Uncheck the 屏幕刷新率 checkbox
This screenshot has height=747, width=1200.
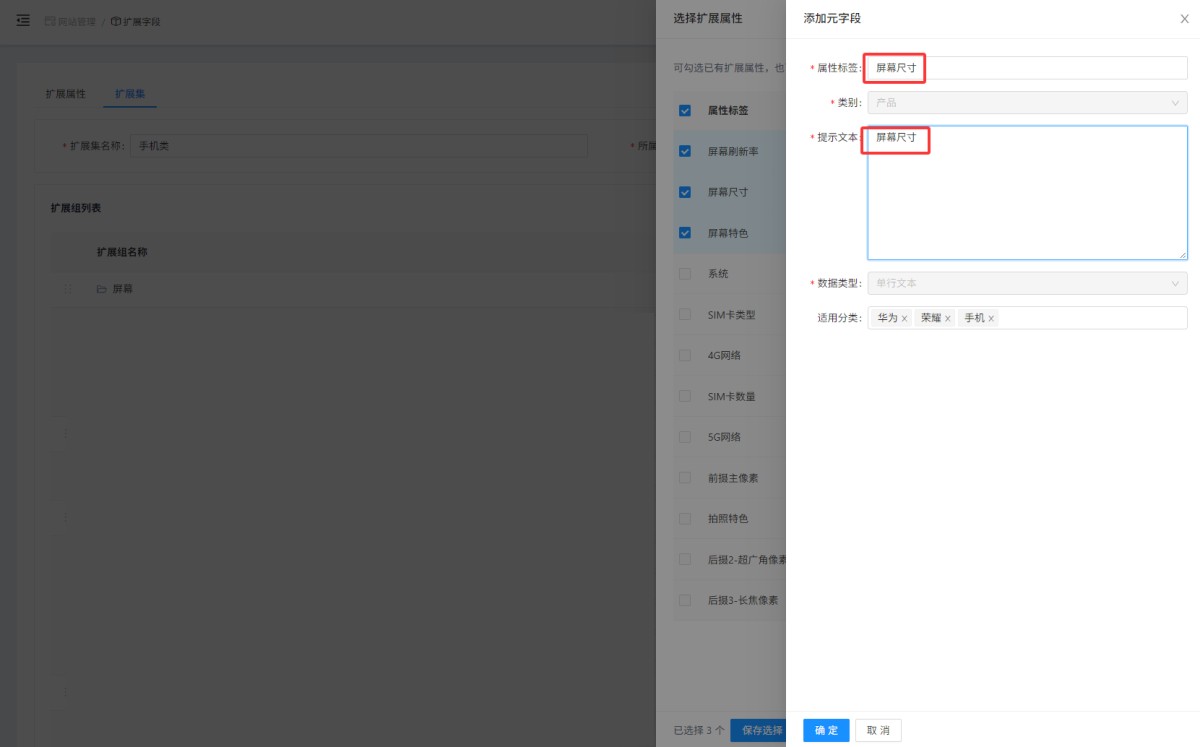pos(685,151)
